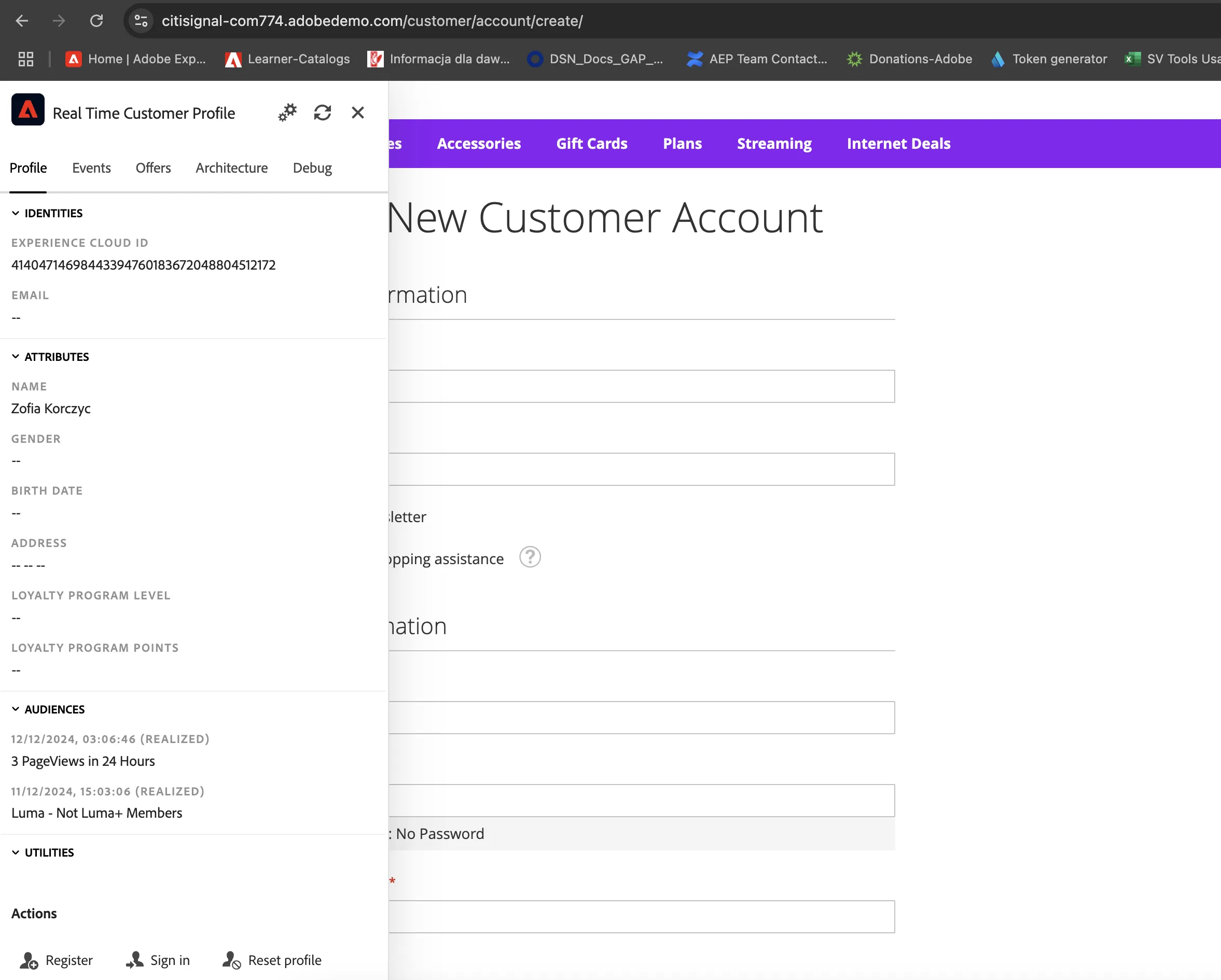Open the Gift Cards menu item

click(x=591, y=144)
